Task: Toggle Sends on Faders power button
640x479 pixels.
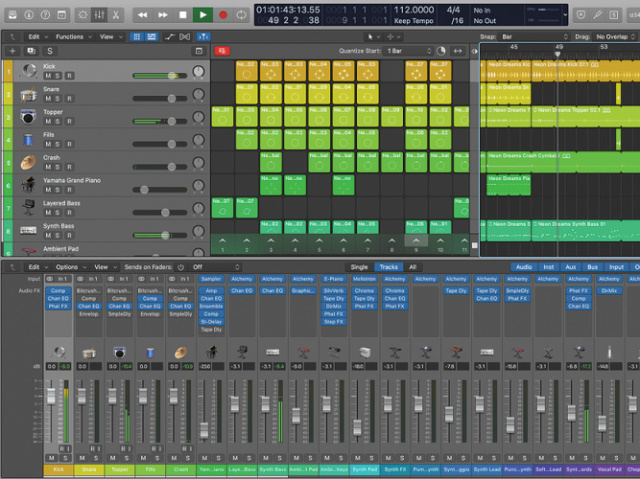Action: click(180, 267)
